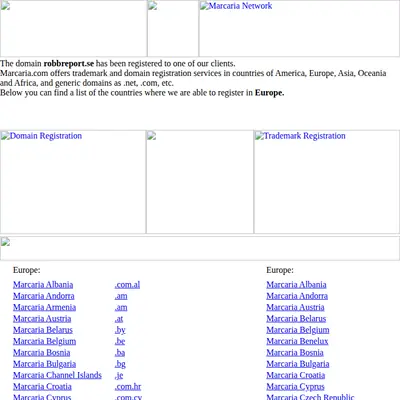Screen dimensions: 400x400
Task: Click the .at domain link
Action: (119, 319)
